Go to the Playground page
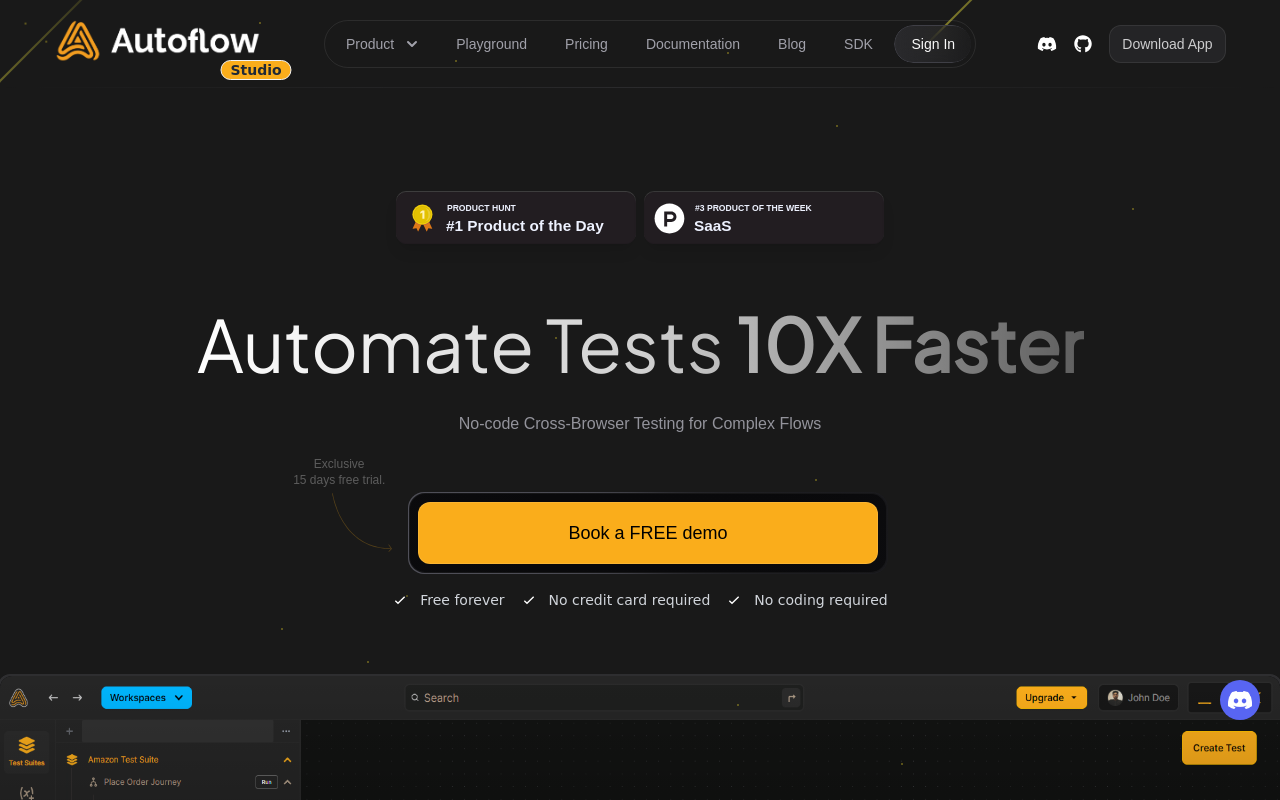 491,44
